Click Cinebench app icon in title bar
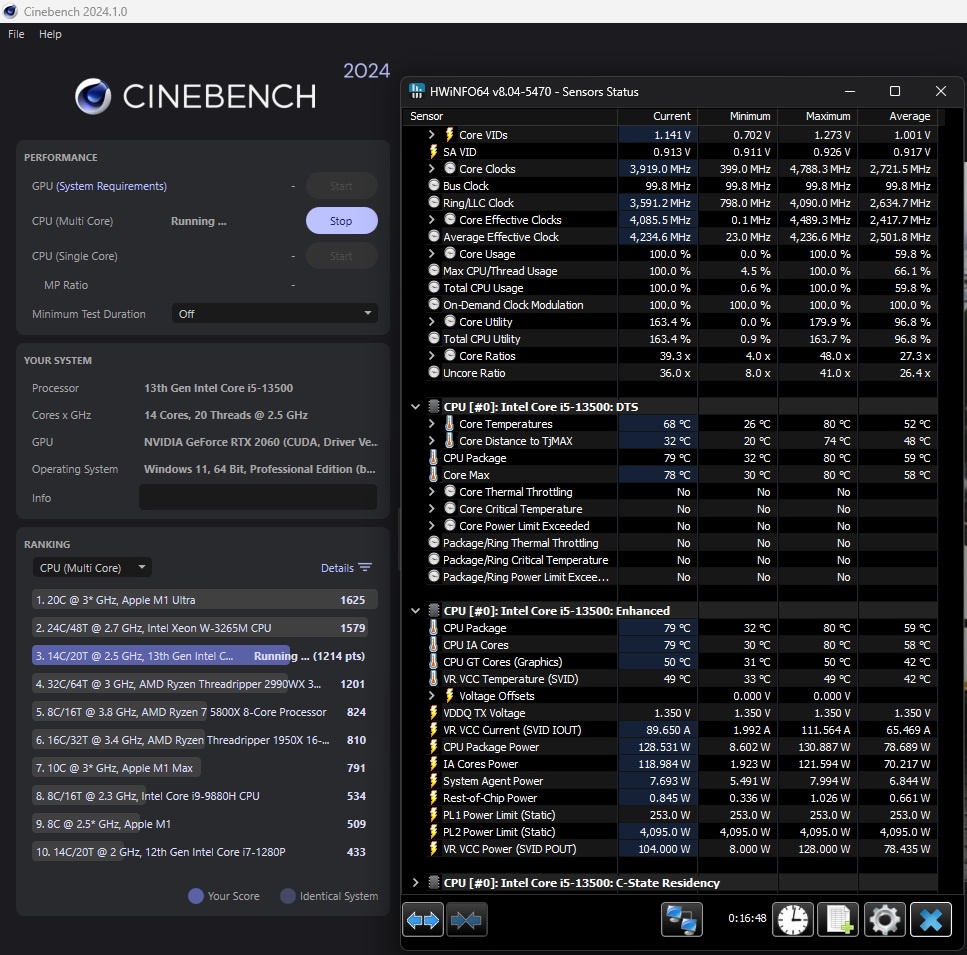The height and width of the screenshot is (955, 967). [x=10, y=11]
